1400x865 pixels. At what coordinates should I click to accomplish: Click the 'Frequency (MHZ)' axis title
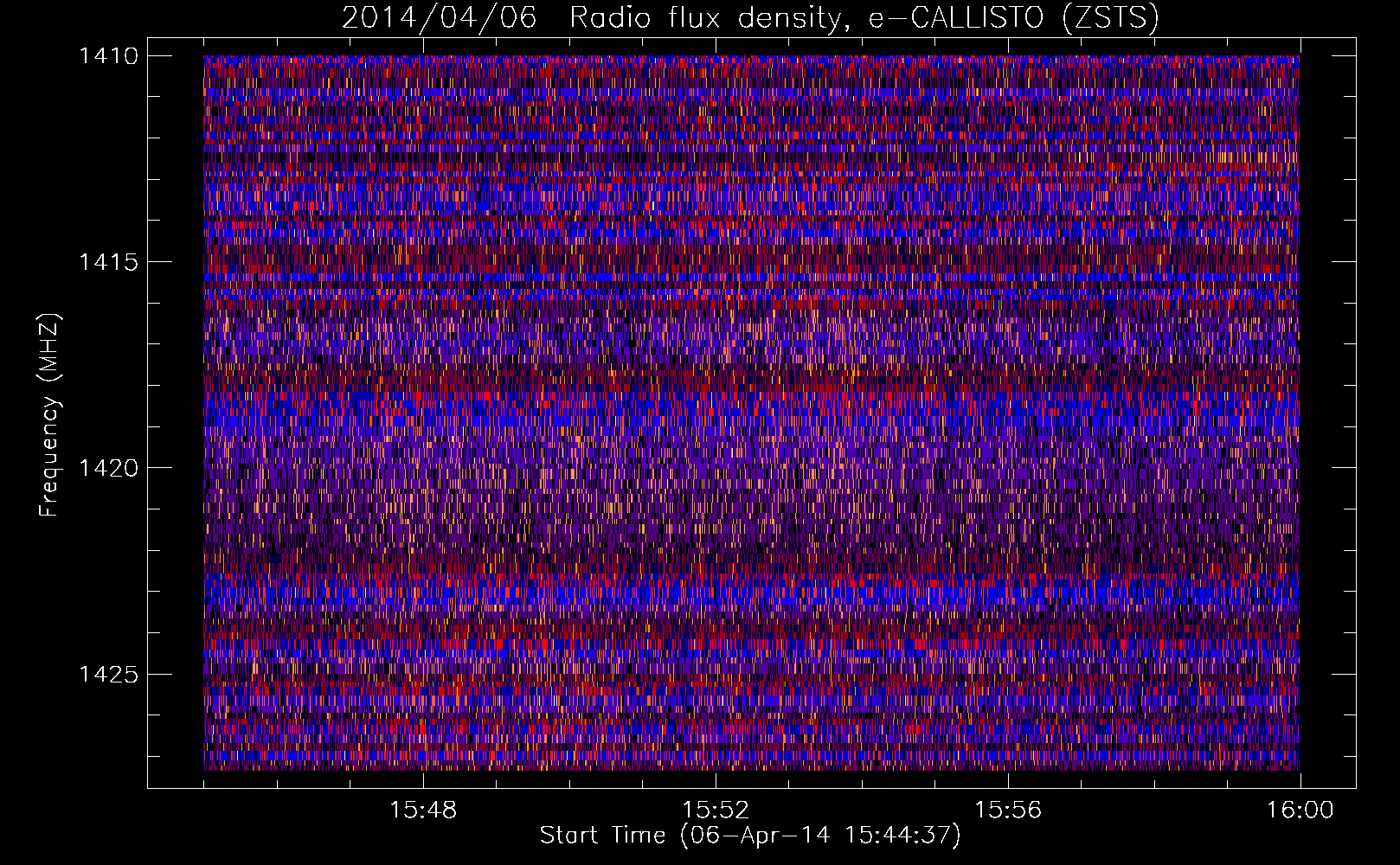(50, 415)
